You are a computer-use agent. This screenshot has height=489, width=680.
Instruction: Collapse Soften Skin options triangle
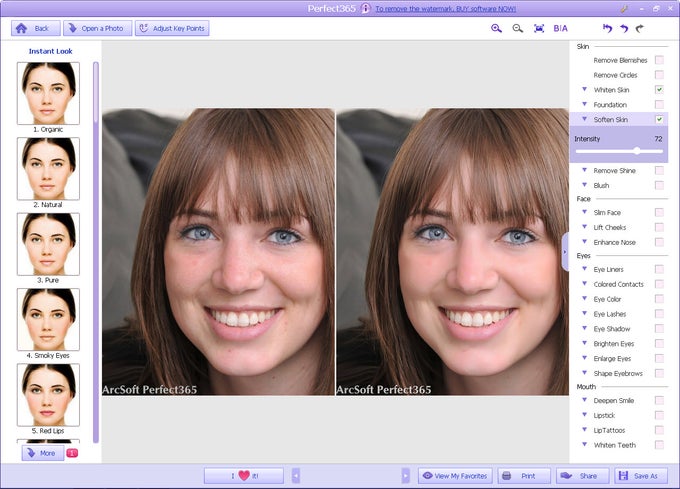pyautogui.click(x=584, y=119)
